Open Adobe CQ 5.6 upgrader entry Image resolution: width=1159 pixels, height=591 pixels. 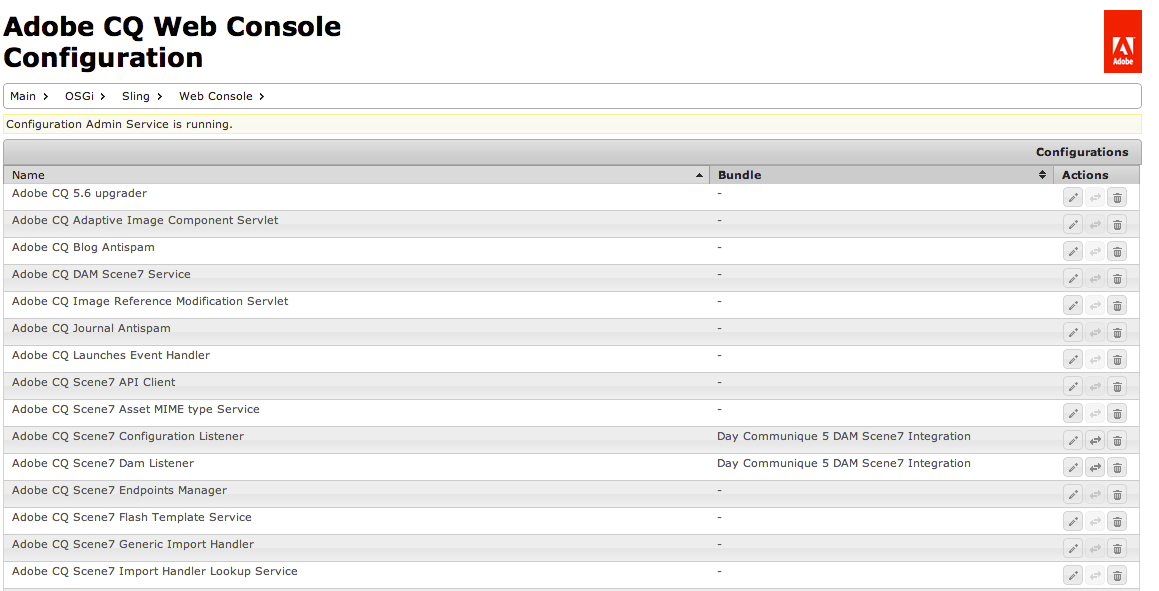[79, 193]
